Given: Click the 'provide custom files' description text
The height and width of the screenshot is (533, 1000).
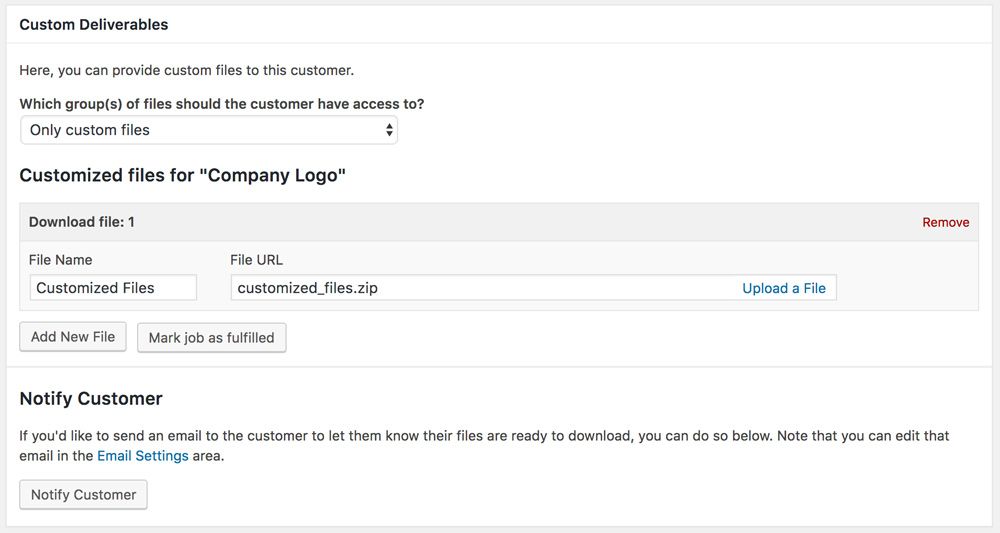Looking at the screenshot, I should point(186,71).
